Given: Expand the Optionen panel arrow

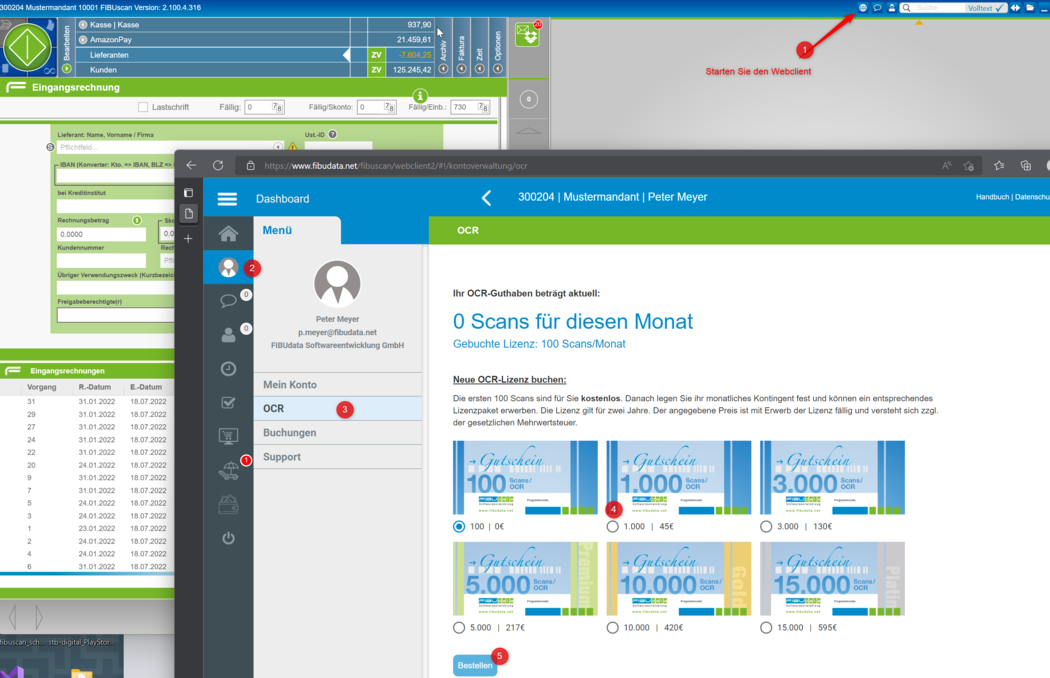Looking at the screenshot, I should [498, 69].
